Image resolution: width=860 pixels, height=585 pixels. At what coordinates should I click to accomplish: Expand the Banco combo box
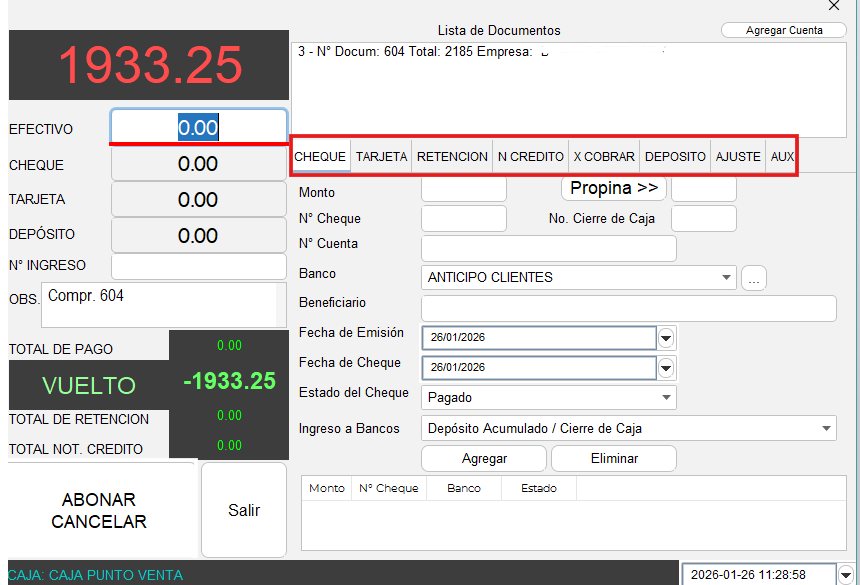[x=726, y=278]
